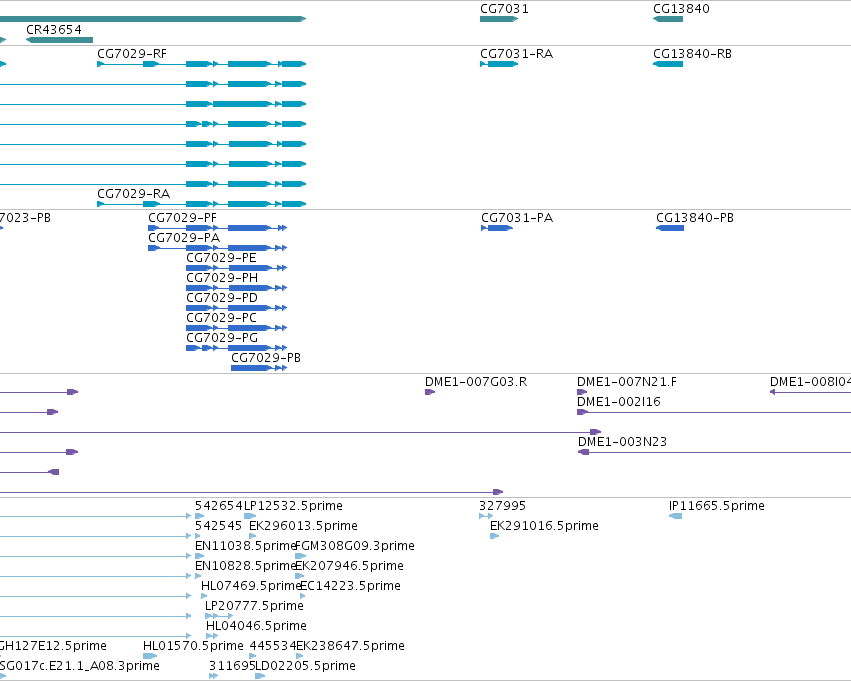Select the CG7029-PG protein label
Screen dimensions: 851x681
(x=222, y=338)
